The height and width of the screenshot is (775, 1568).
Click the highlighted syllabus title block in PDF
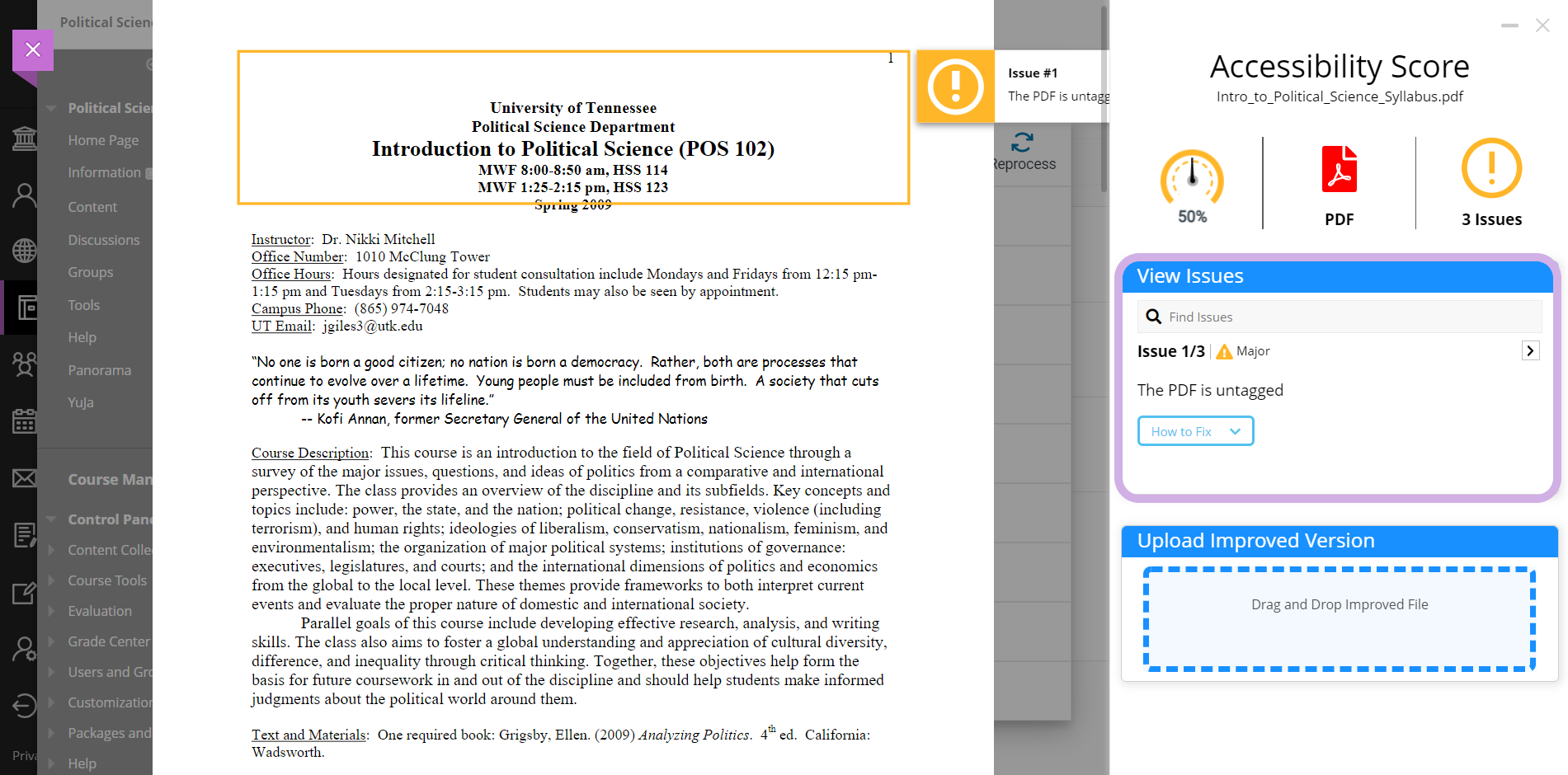[573, 128]
